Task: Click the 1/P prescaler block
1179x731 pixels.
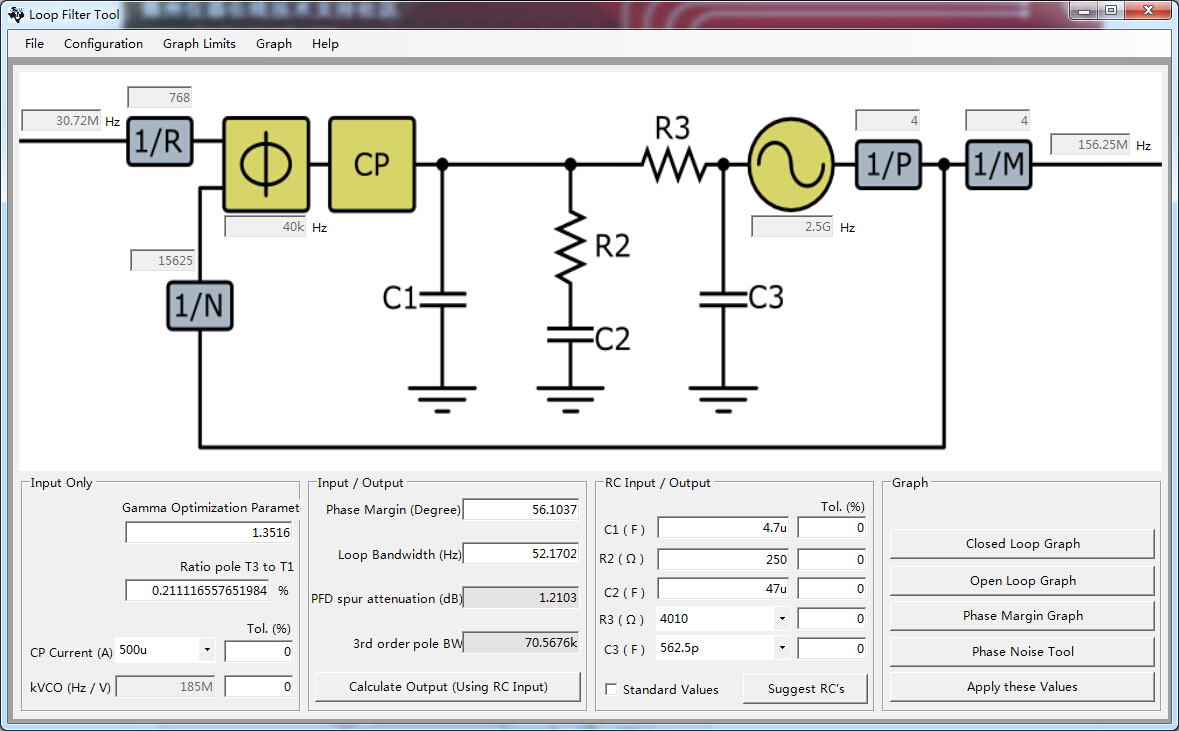Action: point(888,164)
